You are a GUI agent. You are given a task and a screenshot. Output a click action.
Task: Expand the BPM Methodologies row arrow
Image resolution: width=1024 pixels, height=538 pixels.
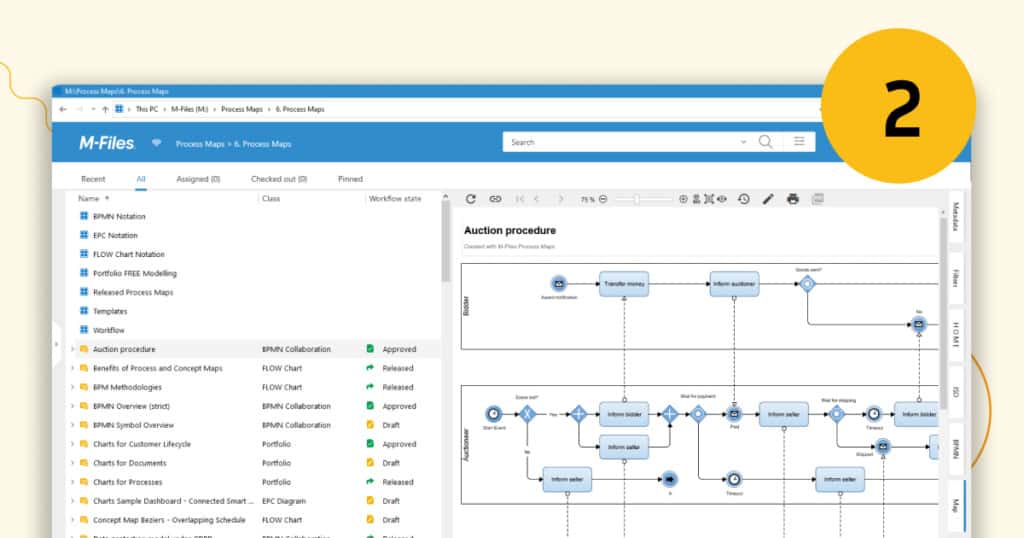pyautogui.click(x=72, y=387)
